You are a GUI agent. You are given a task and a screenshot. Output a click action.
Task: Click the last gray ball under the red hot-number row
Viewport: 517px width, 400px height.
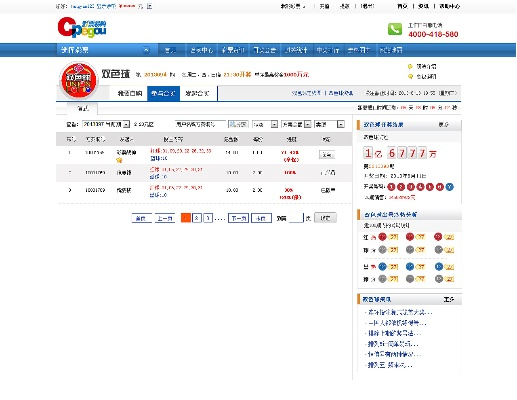439,250
